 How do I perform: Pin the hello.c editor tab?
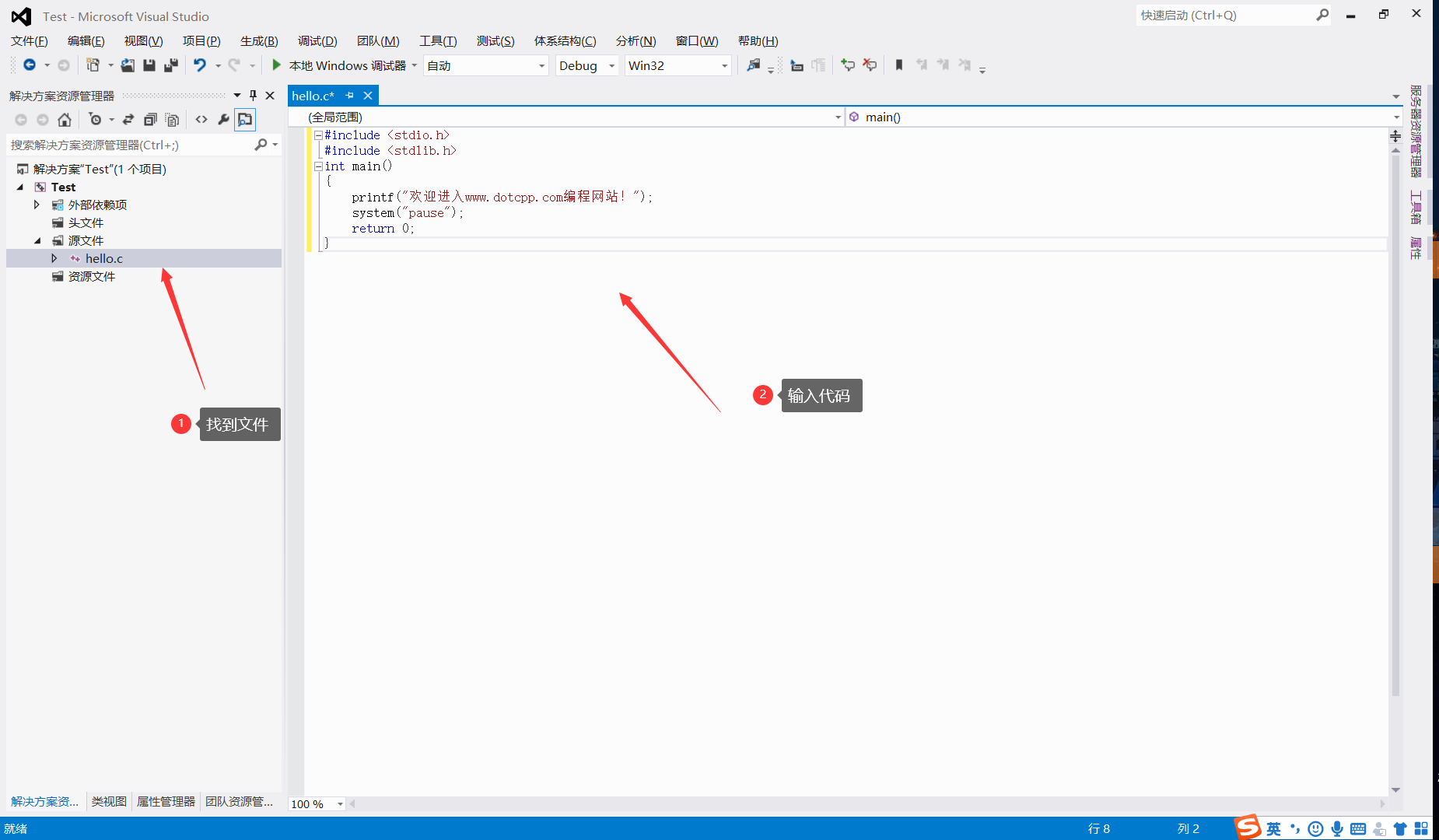click(x=349, y=95)
